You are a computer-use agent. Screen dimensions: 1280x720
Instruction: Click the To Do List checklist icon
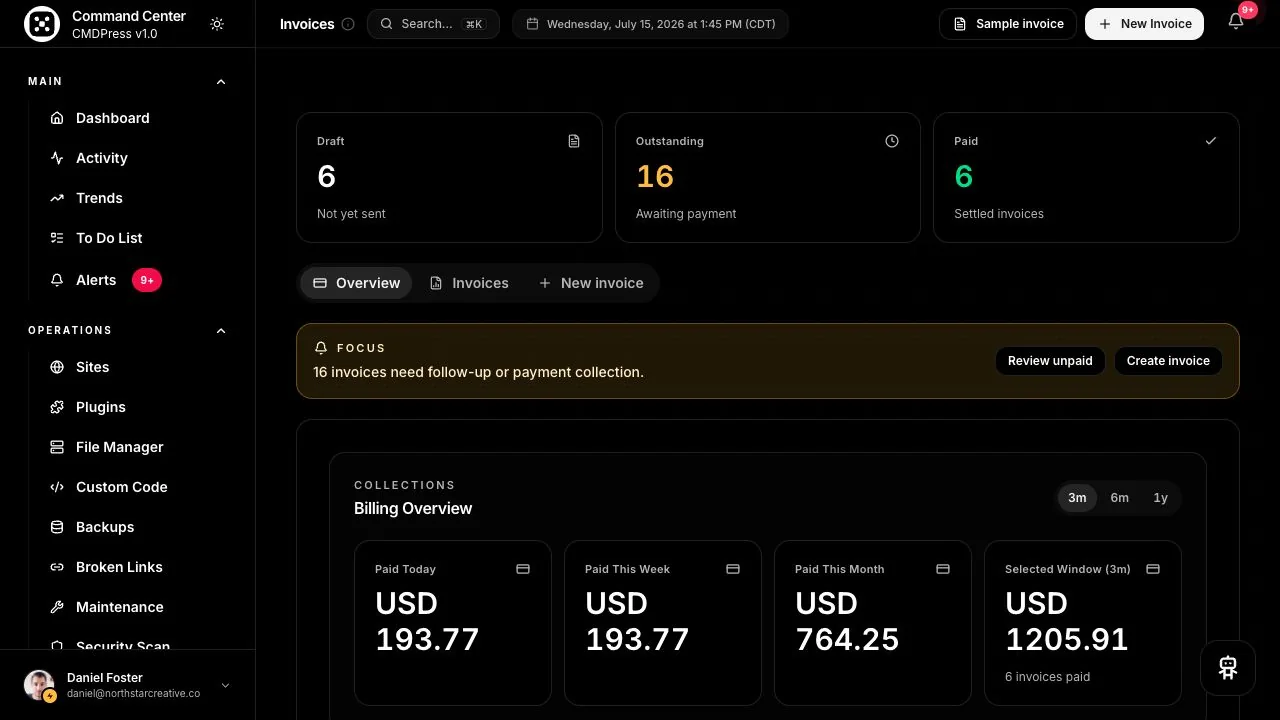click(57, 238)
